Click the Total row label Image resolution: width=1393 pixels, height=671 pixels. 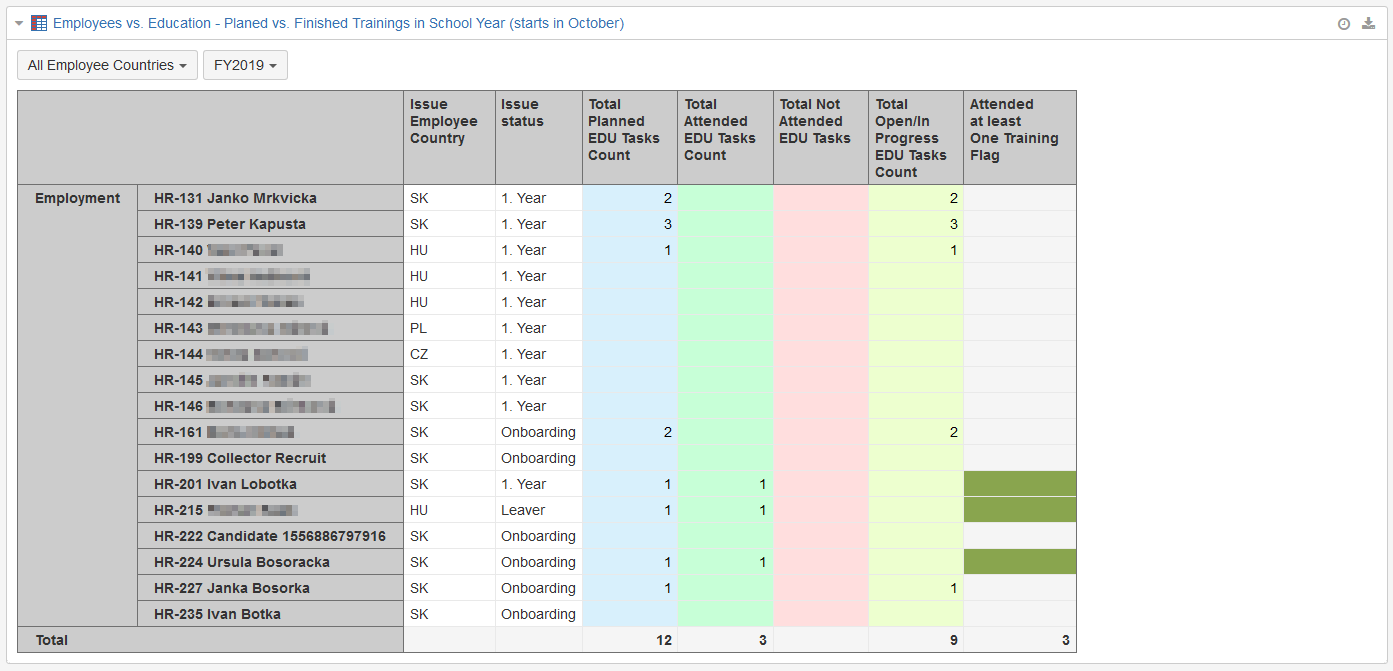click(x=52, y=640)
